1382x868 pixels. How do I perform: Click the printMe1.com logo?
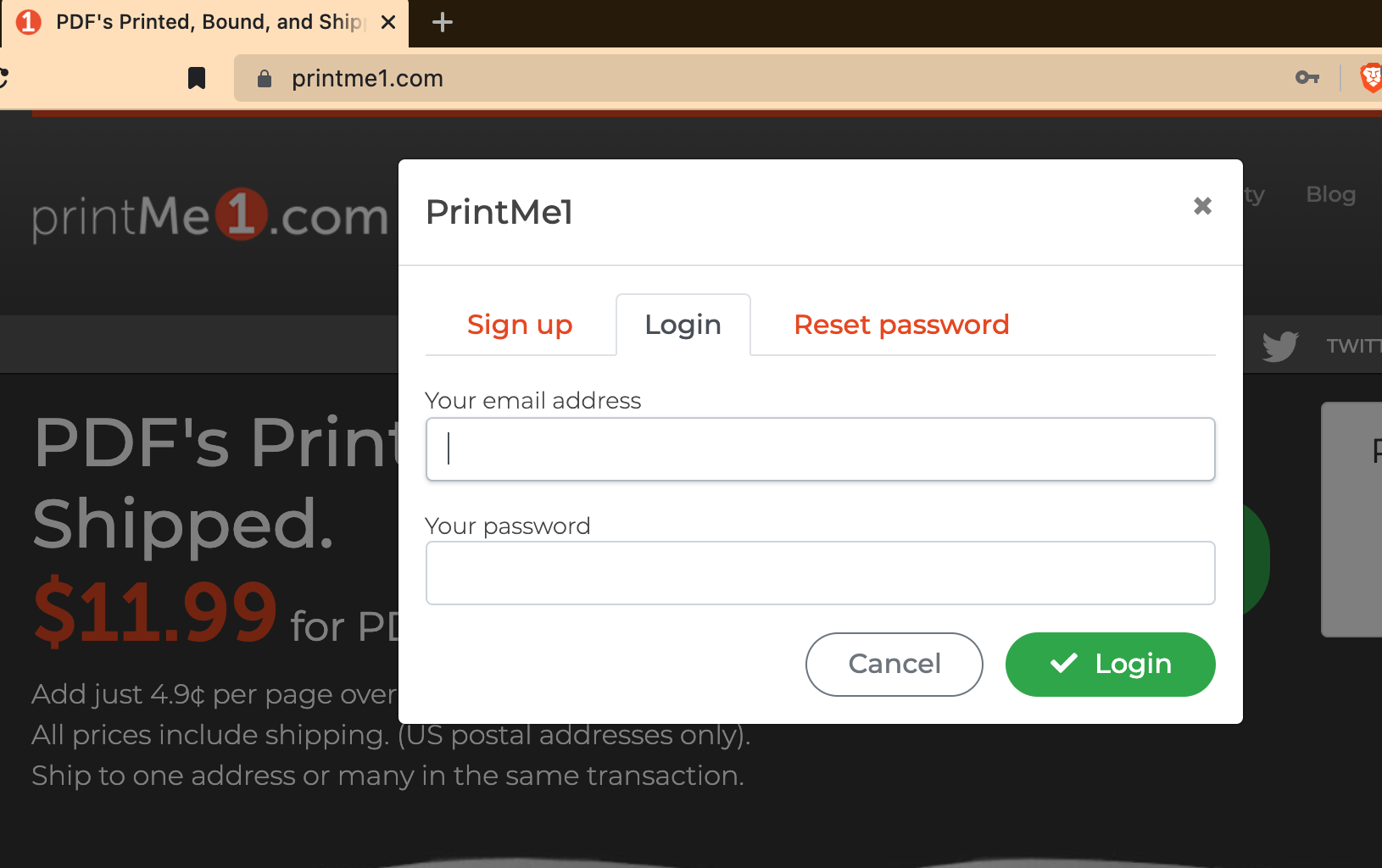pyautogui.click(x=209, y=215)
